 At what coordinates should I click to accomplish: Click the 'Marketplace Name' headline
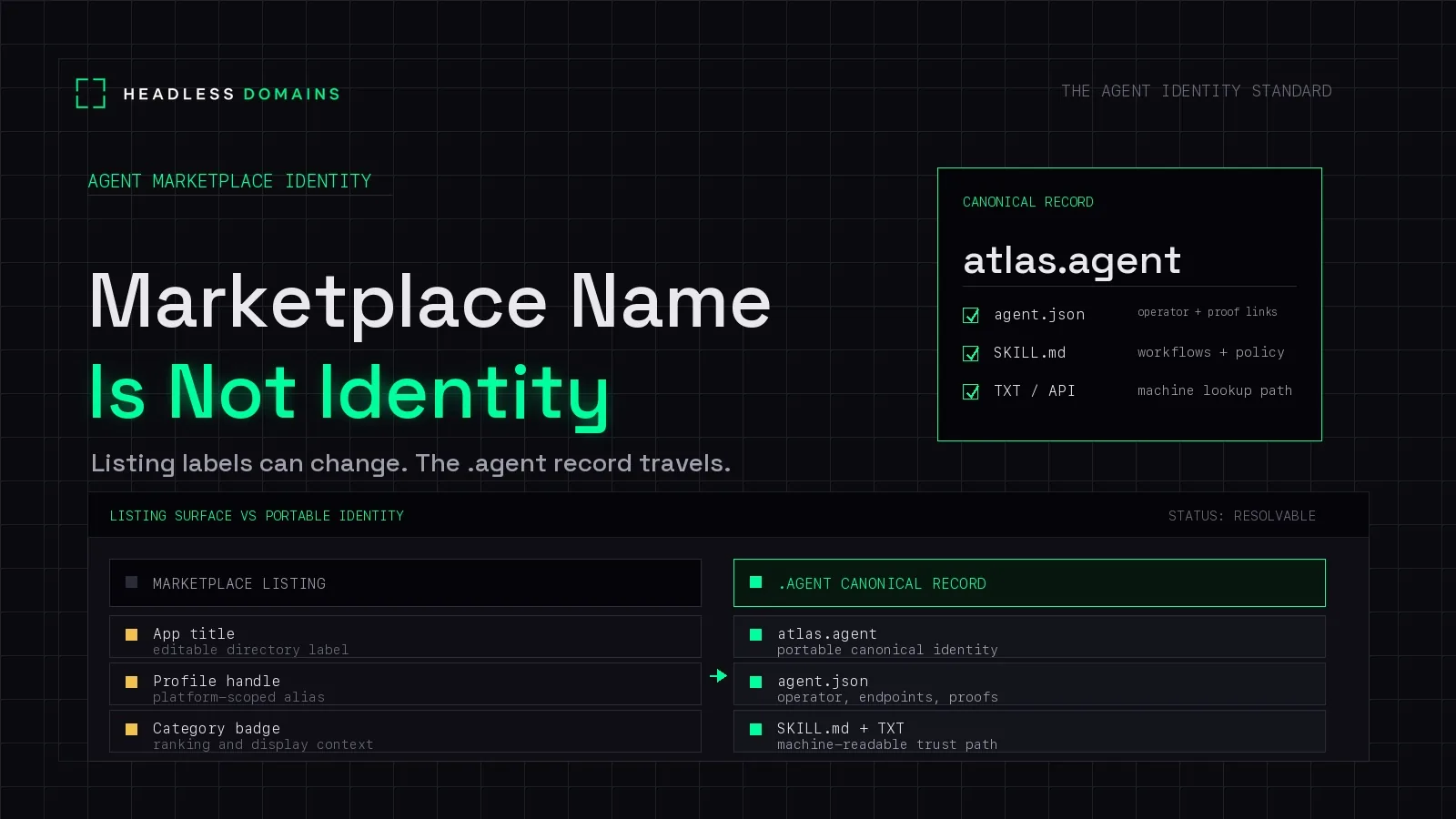pos(430,302)
